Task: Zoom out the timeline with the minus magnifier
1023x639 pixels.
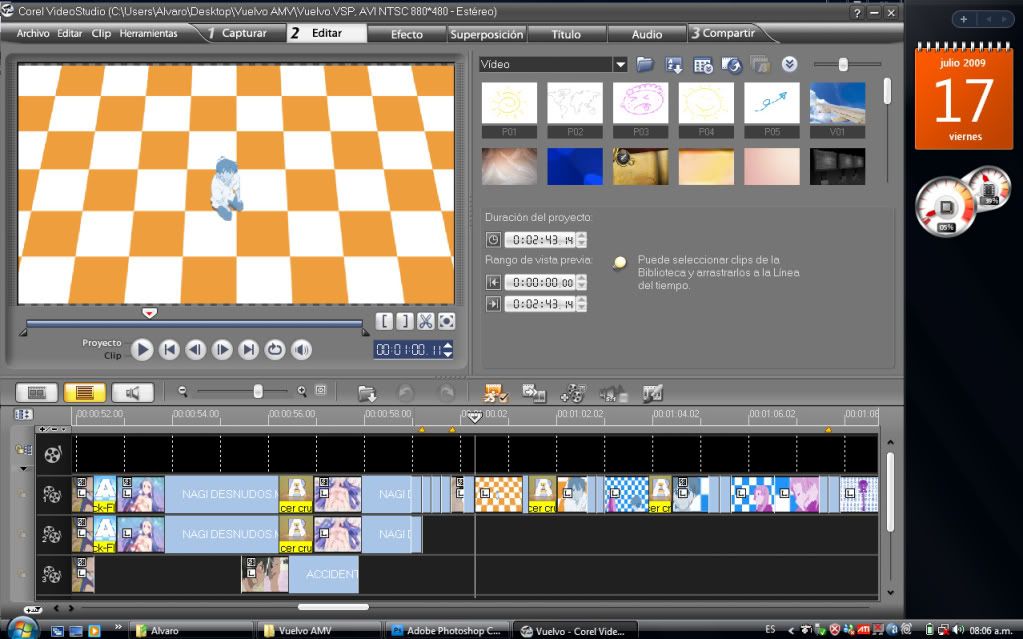Action: 183,391
